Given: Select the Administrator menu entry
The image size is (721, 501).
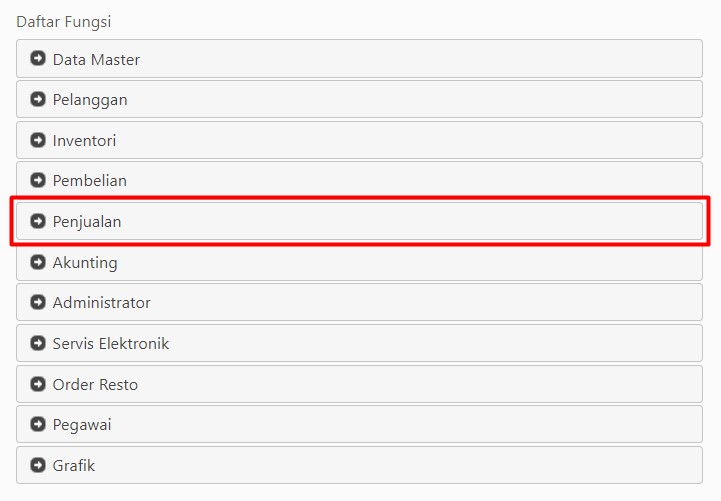Looking at the screenshot, I should click(359, 302).
